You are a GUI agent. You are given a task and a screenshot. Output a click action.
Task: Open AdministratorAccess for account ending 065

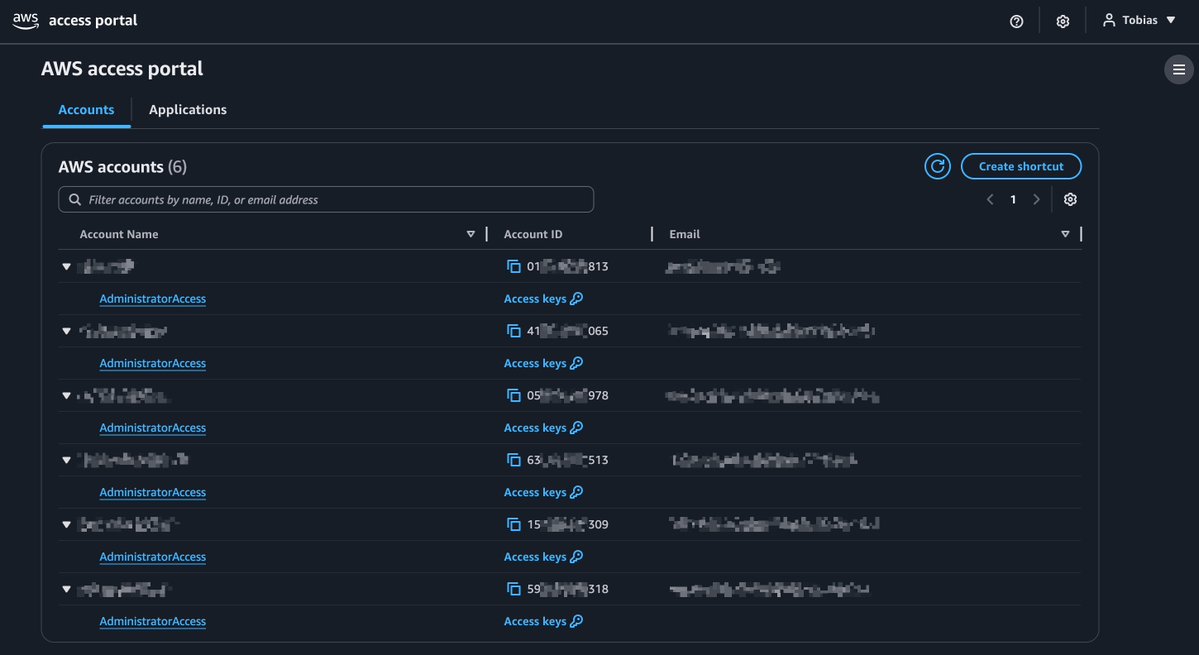152,363
